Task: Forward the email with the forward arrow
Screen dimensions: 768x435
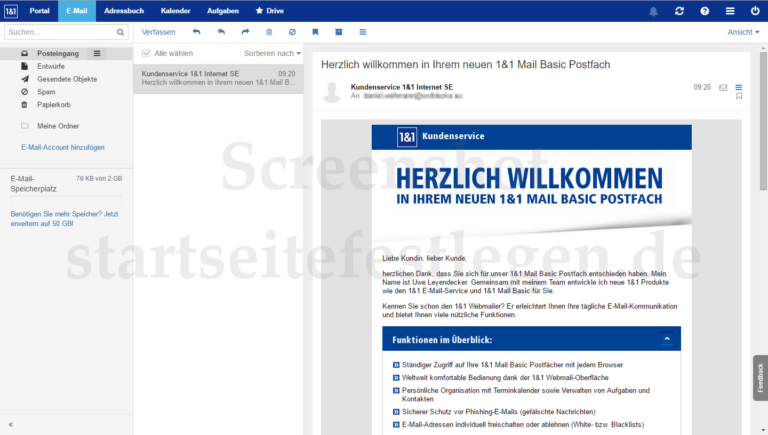Action: point(245,32)
